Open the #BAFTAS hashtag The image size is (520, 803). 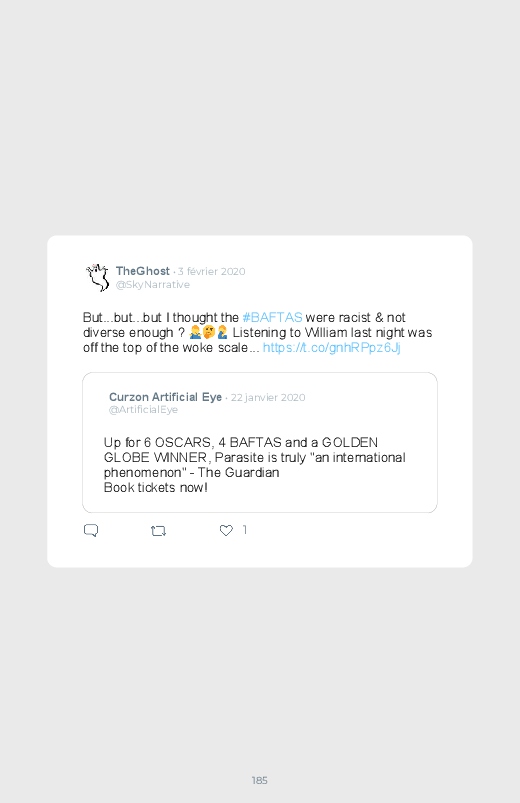click(272, 318)
